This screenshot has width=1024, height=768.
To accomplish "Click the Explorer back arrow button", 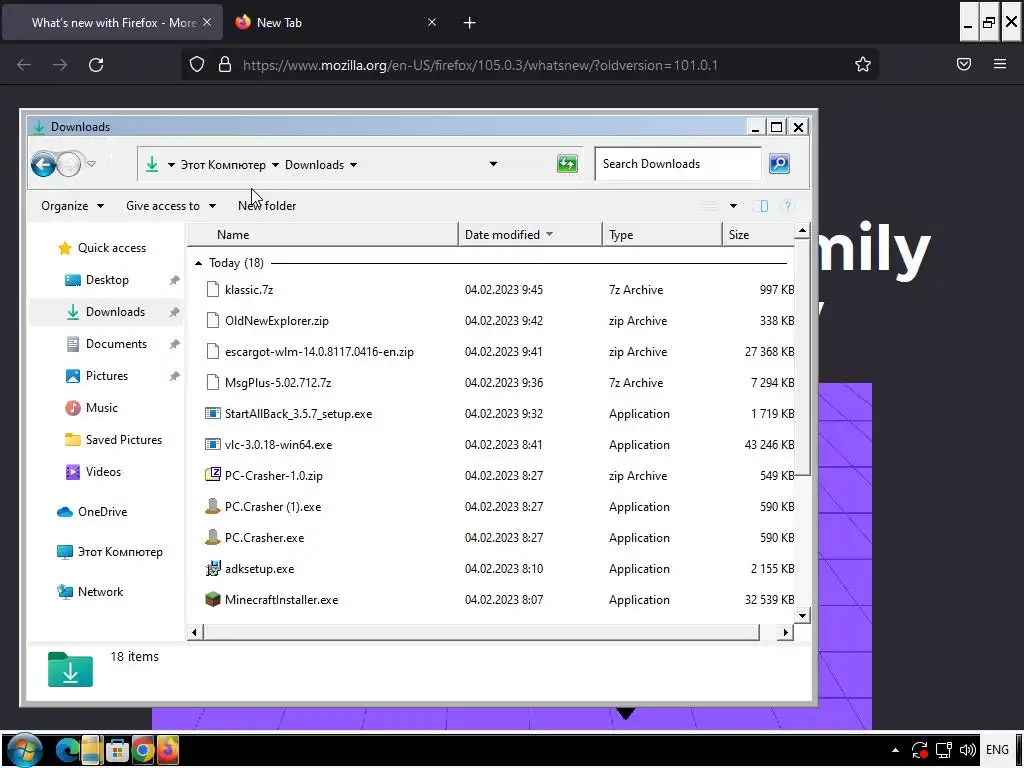I will coord(44,164).
